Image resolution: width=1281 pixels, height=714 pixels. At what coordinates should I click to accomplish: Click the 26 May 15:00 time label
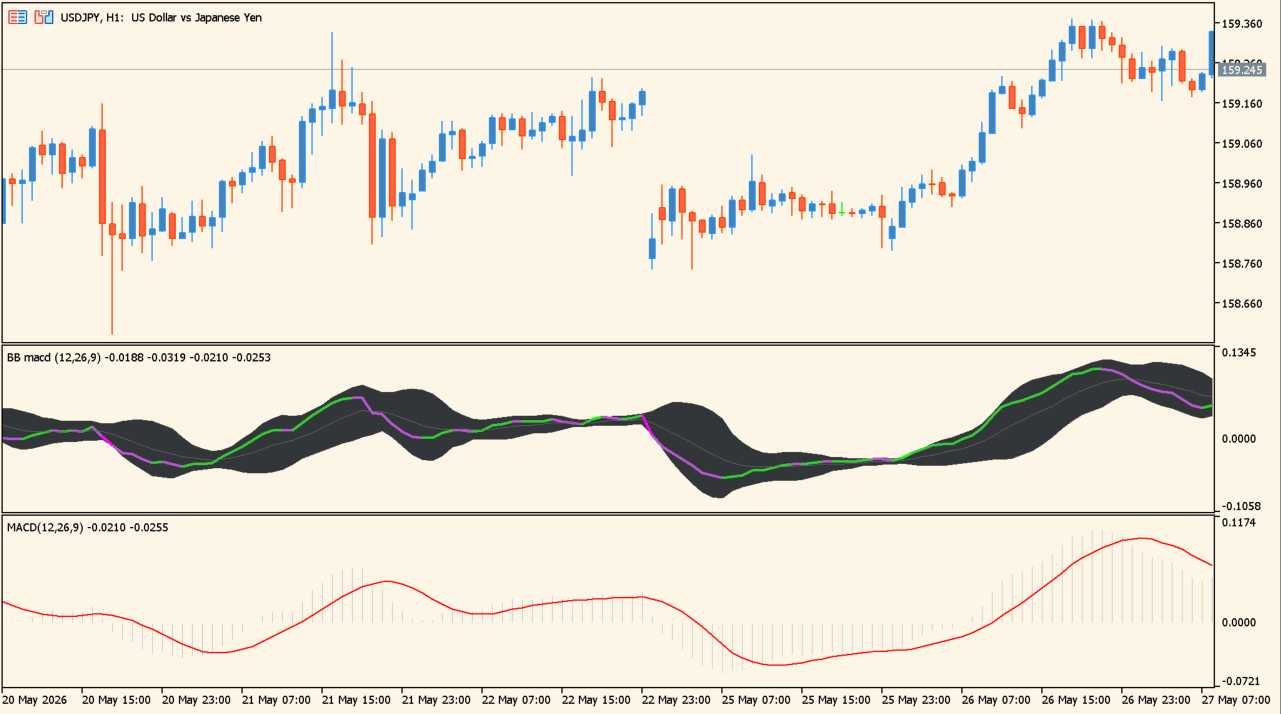pyautogui.click(x=1076, y=699)
